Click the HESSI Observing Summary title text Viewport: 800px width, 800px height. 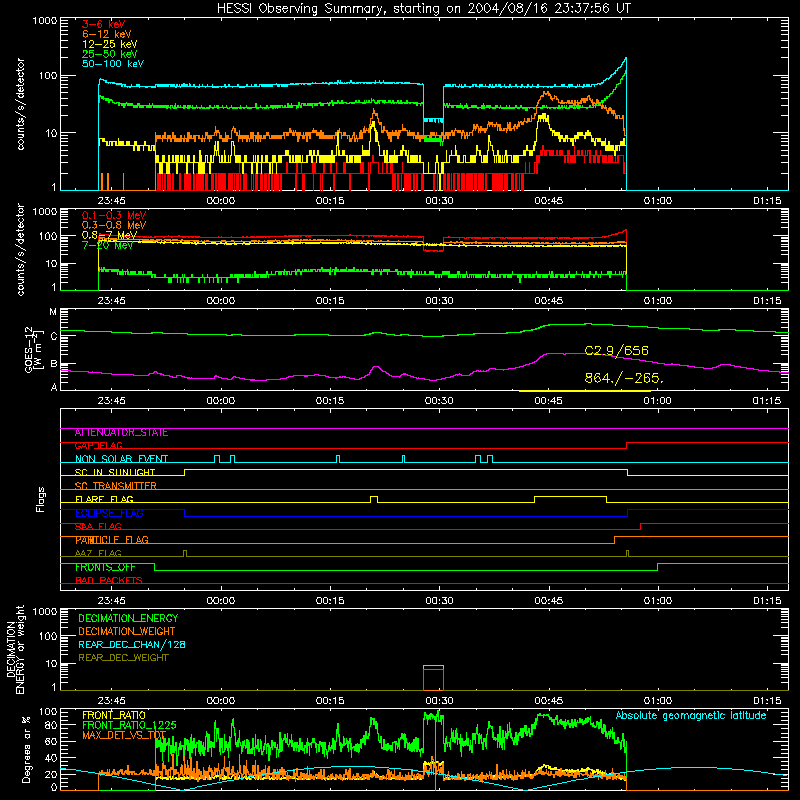click(424, 9)
